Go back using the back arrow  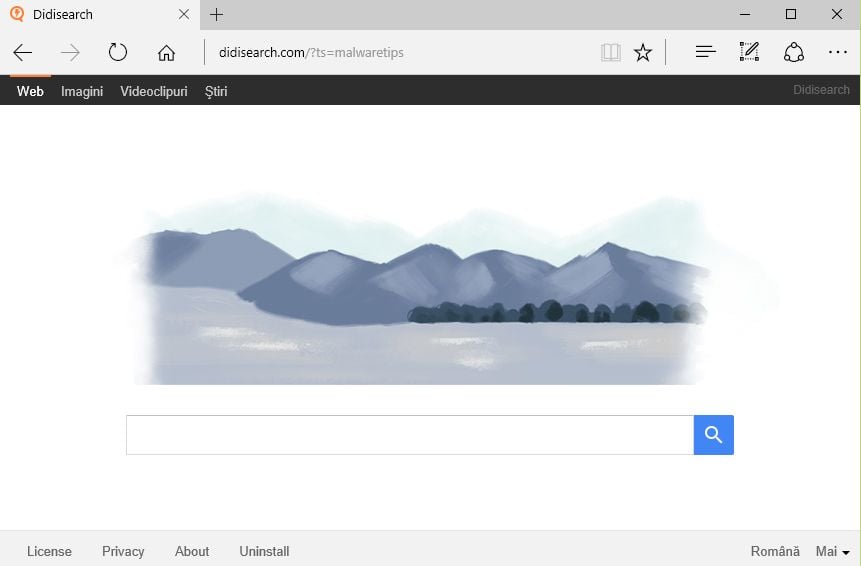click(23, 53)
